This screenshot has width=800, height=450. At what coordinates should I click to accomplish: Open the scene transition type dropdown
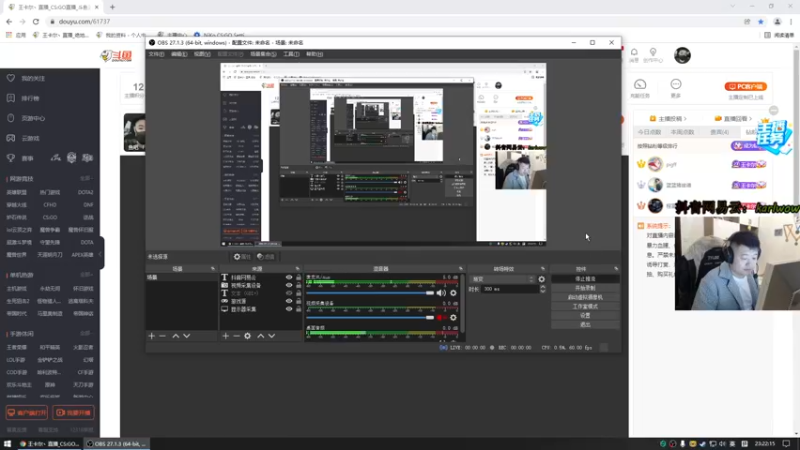point(502,279)
